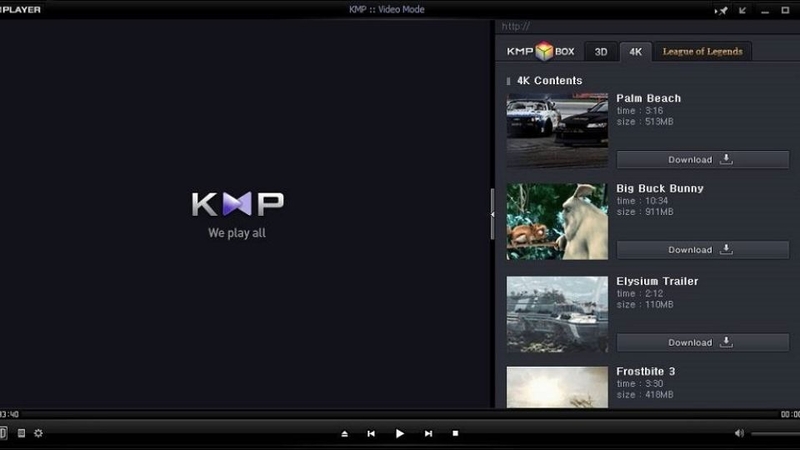Open the KMP BOX tab

click(x=540, y=52)
